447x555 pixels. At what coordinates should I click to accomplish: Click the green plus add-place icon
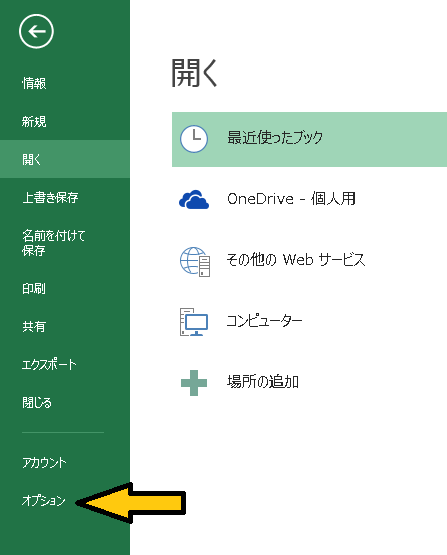click(x=194, y=383)
